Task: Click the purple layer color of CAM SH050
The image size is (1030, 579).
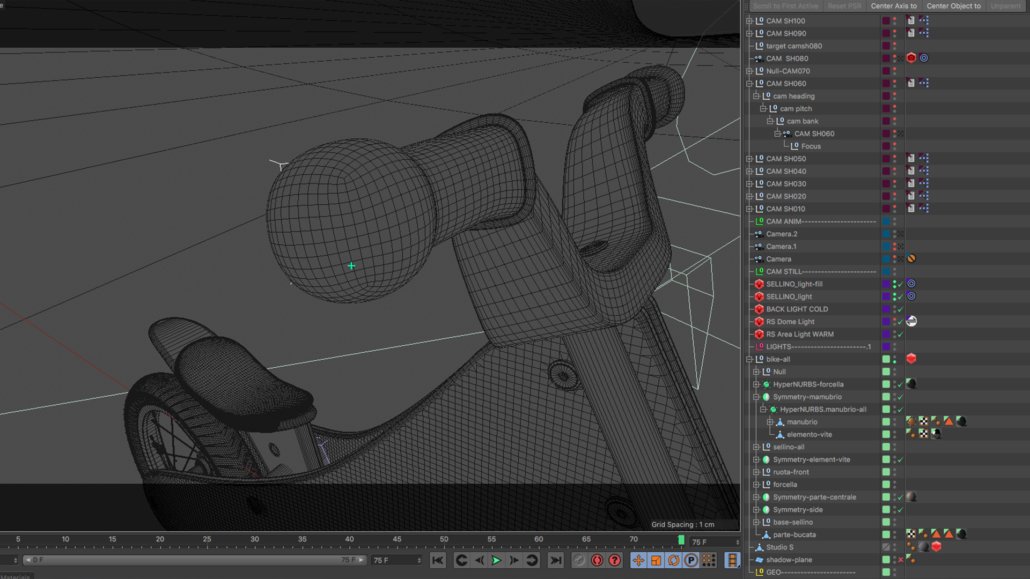Action: (x=885, y=158)
